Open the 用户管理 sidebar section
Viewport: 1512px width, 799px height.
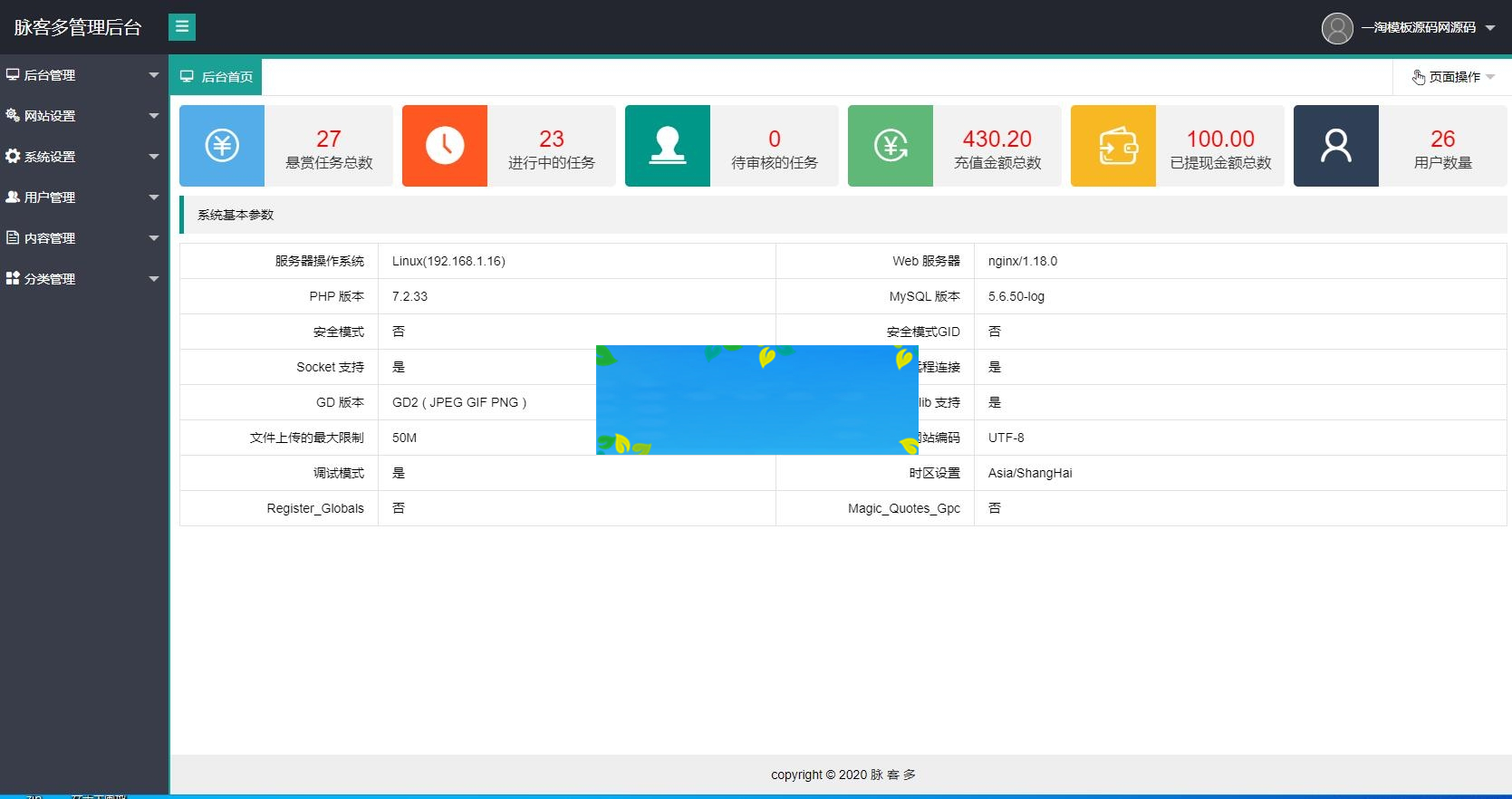pos(82,197)
